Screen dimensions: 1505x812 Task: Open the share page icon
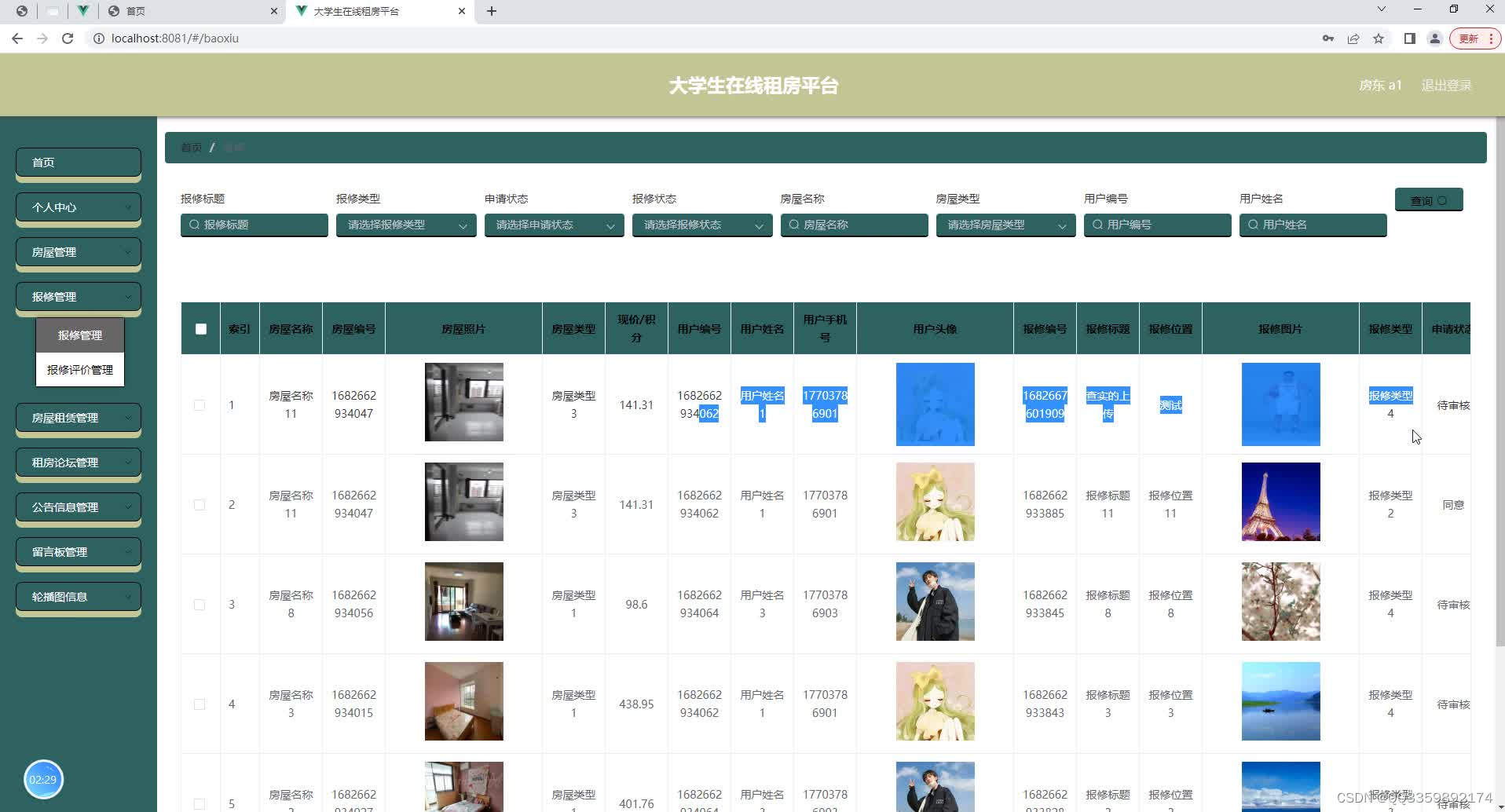1353,38
